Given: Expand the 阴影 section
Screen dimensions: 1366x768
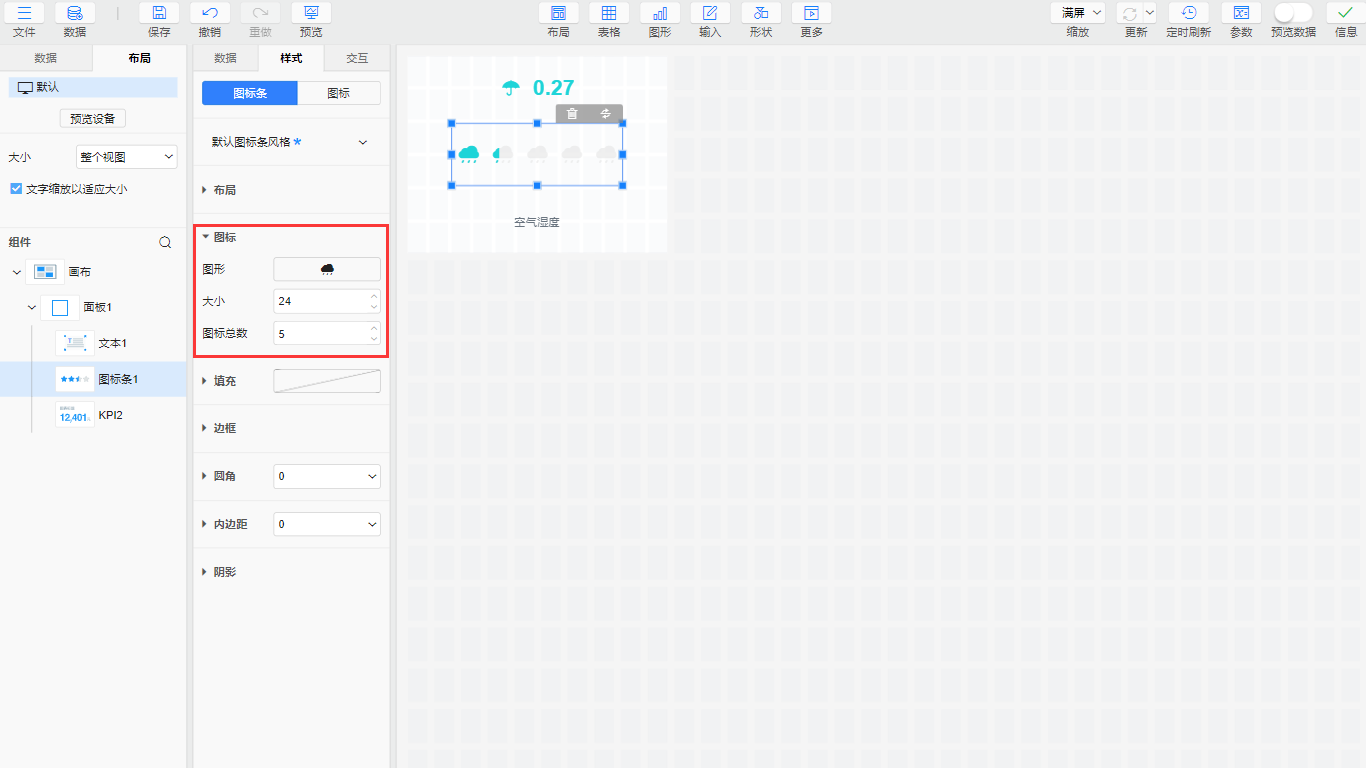Looking at the screenshot, I should click(x=206, y=572).
